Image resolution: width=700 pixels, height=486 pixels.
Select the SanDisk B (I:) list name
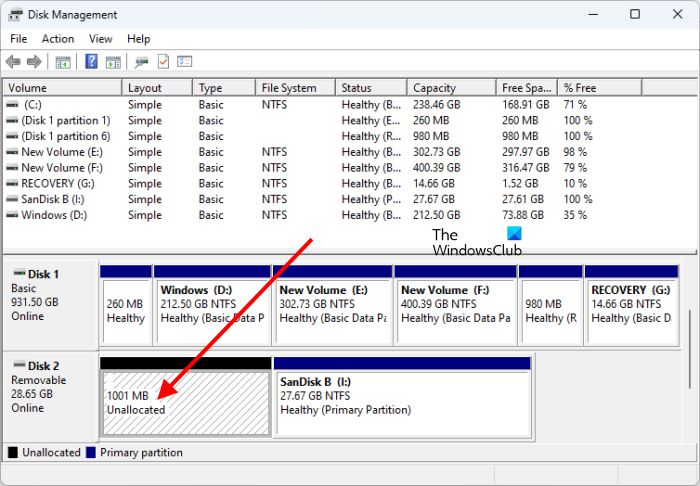click(53, 199)
